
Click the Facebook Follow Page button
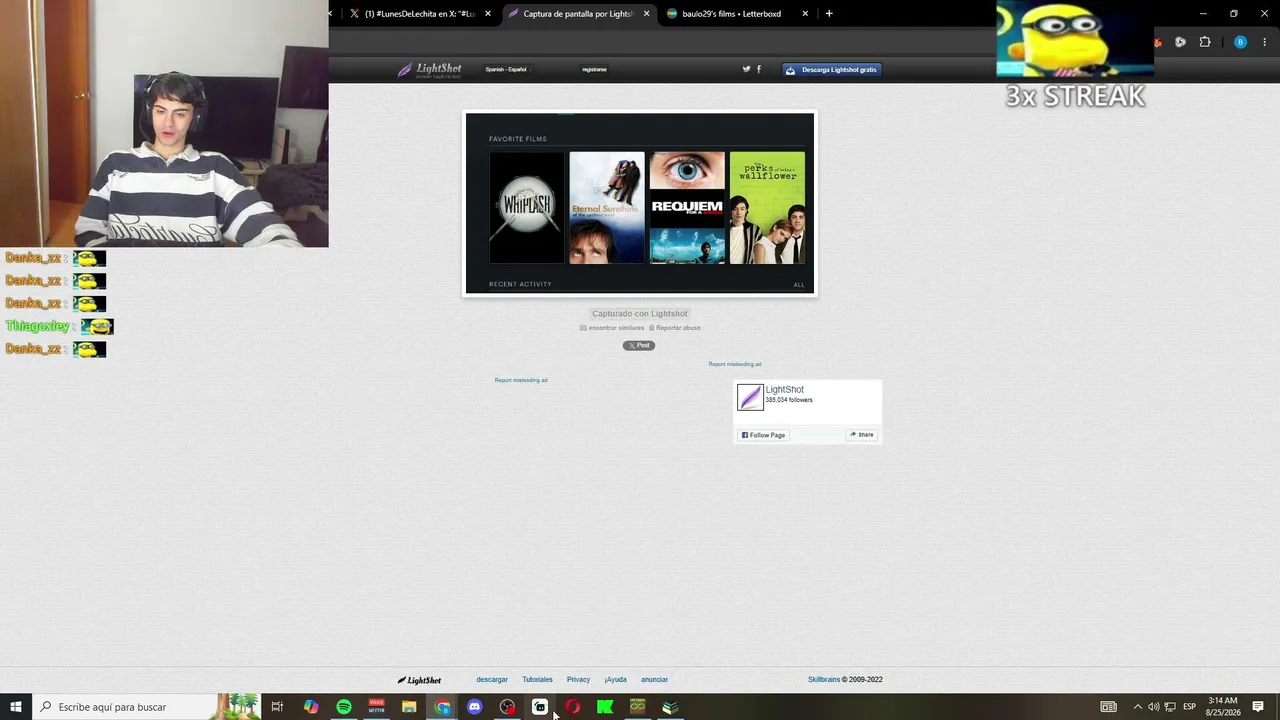click(x=763, y=435)
